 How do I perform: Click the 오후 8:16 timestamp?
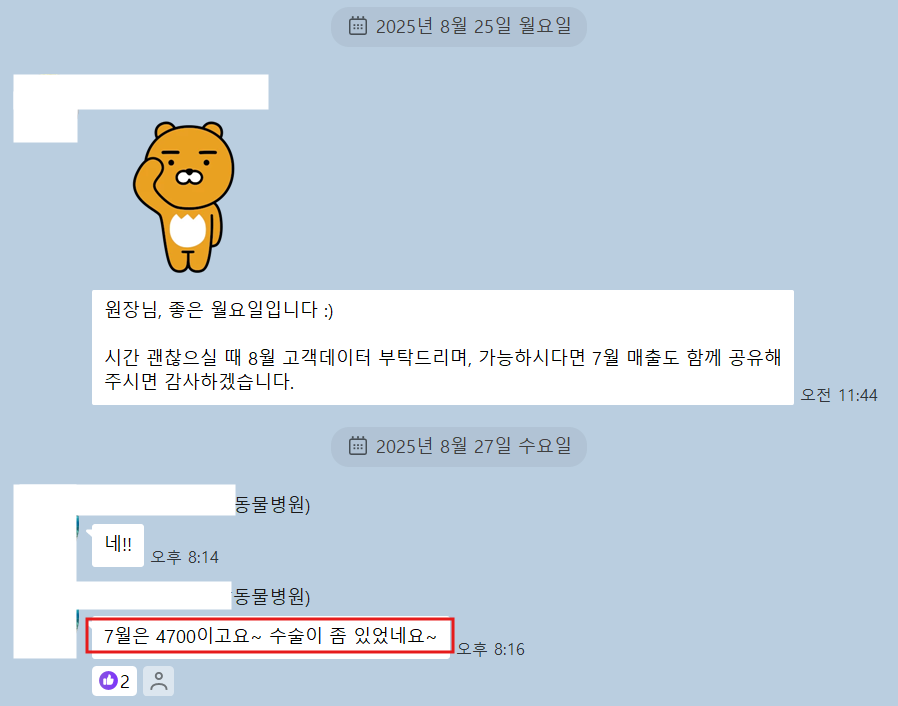click(x=491, y=649)
